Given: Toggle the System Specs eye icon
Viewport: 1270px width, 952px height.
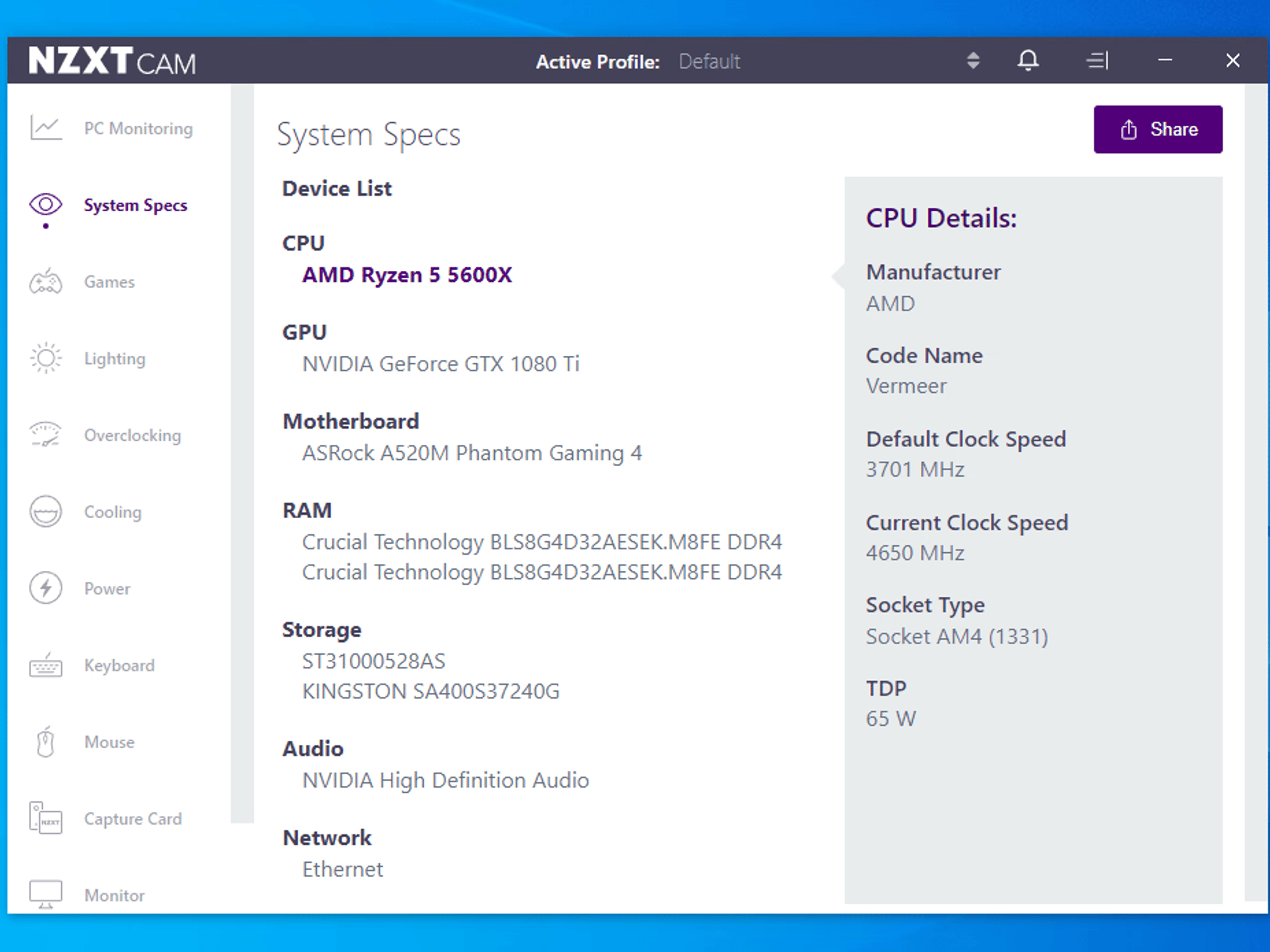Looking at the screenshot, I should (x=46, y=205).
